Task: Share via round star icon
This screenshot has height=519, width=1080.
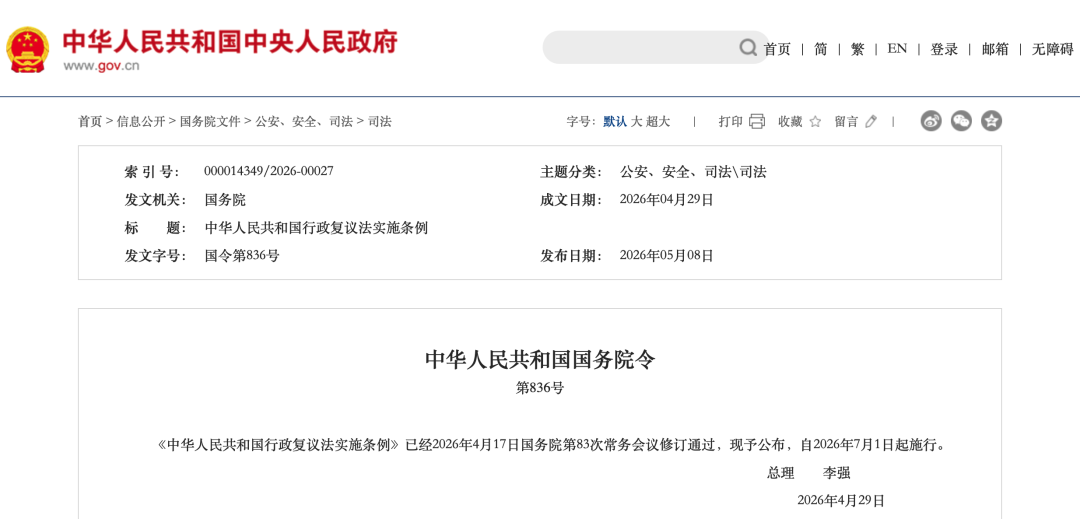Action: click(x=992, y=121)
